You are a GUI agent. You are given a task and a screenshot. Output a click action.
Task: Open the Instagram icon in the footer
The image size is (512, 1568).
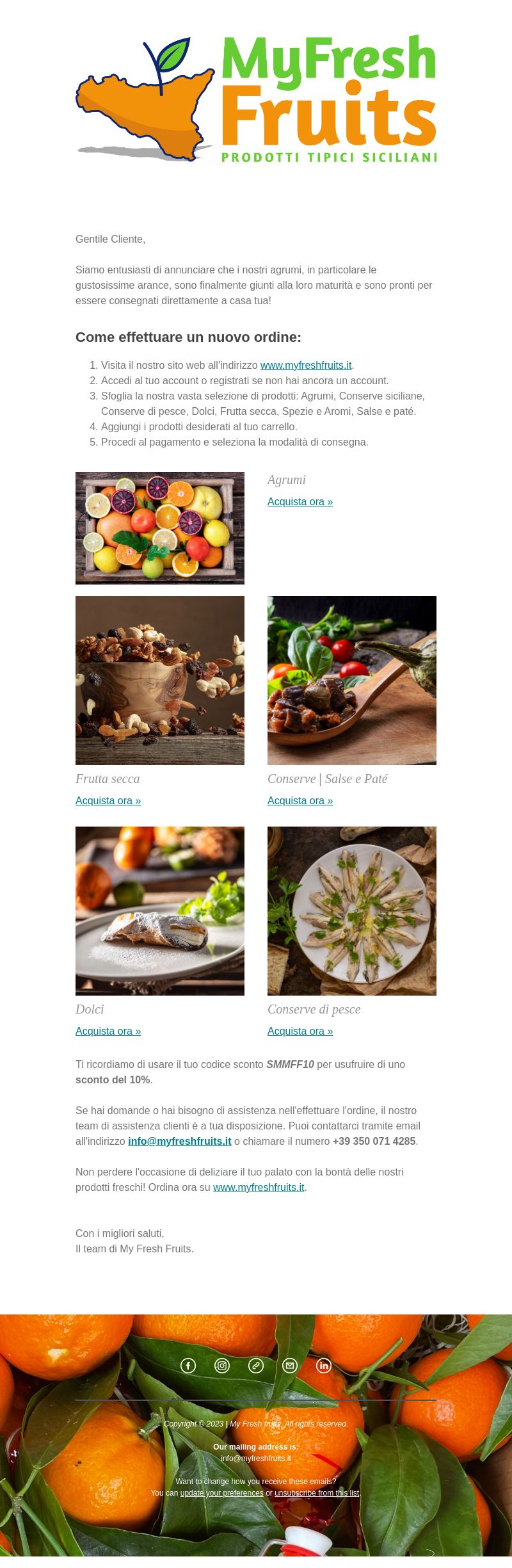[x=222, y=1366]
